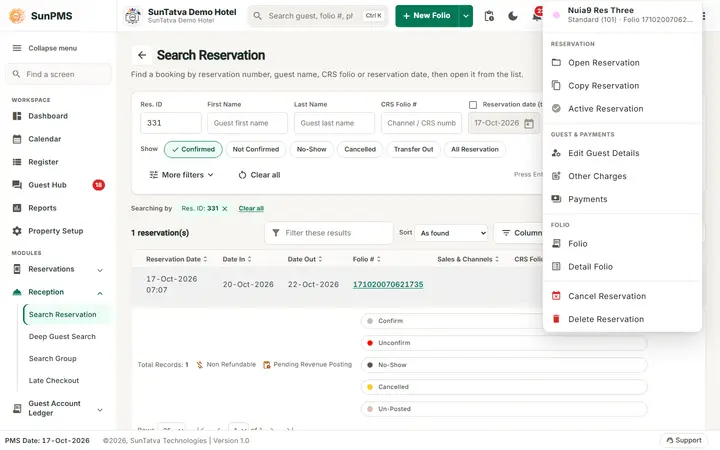
Task: Toggle the Confirmed filter chip
Action: coord(193,150)
